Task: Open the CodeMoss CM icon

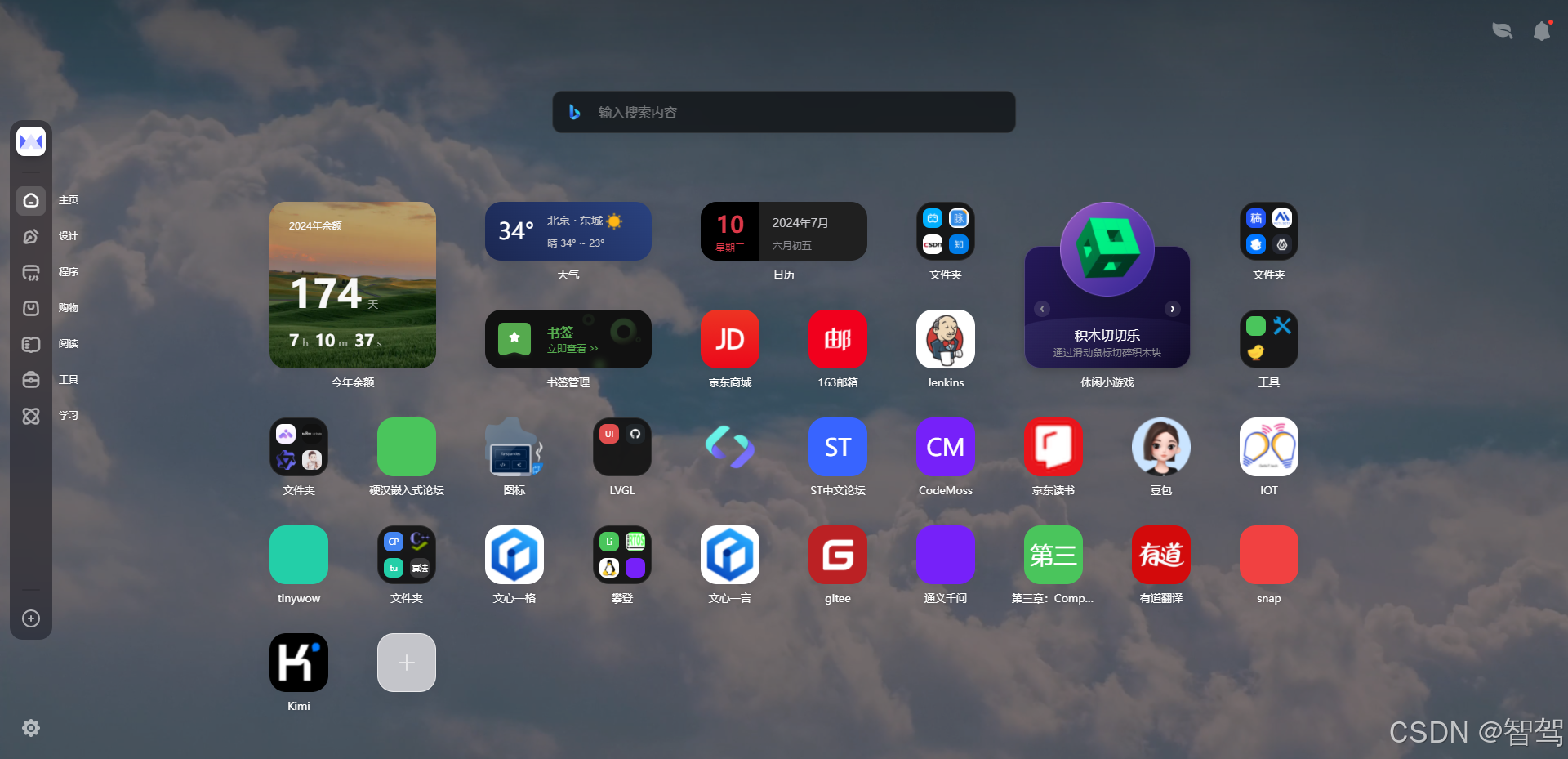Action: pos(946,447)
